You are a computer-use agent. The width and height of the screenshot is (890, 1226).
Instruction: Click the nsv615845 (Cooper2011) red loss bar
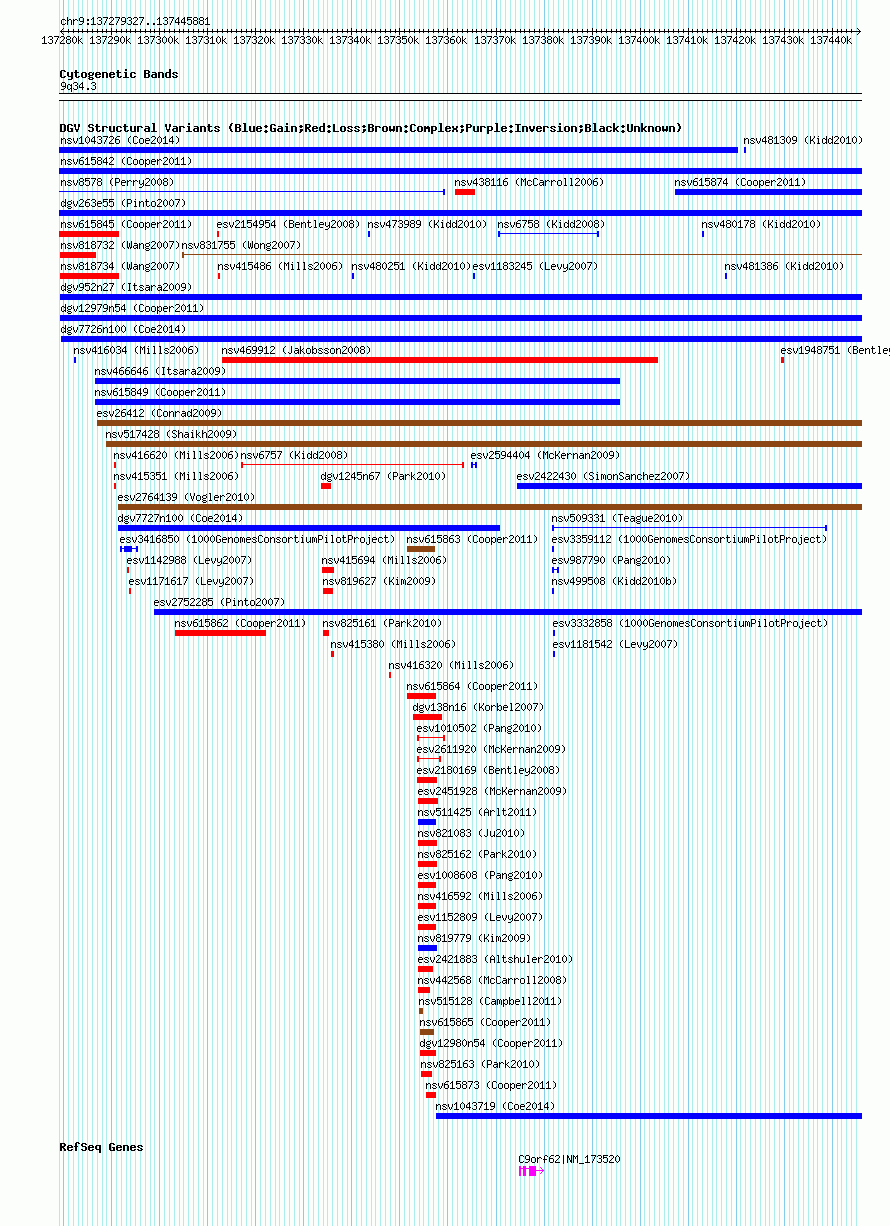(89, 234)
